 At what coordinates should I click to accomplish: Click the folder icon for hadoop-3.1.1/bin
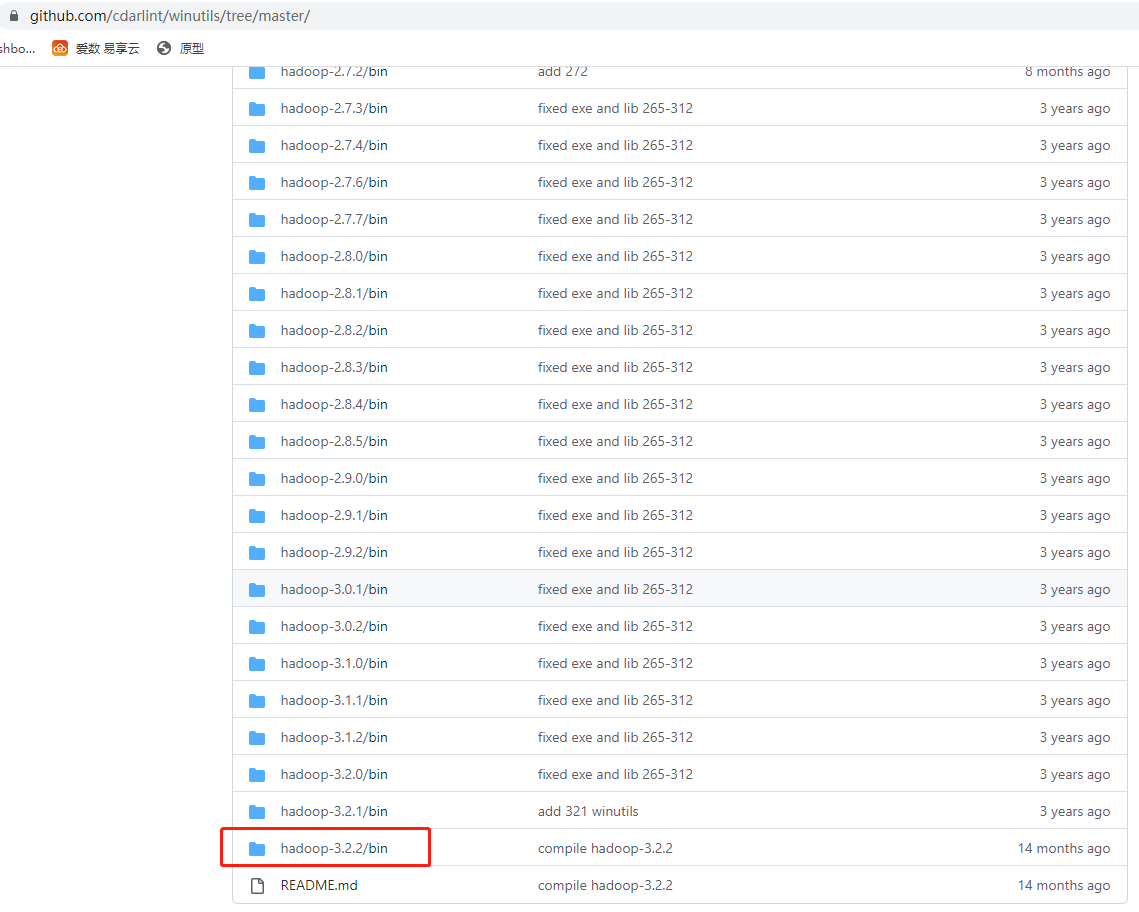(x=257, y=701)
